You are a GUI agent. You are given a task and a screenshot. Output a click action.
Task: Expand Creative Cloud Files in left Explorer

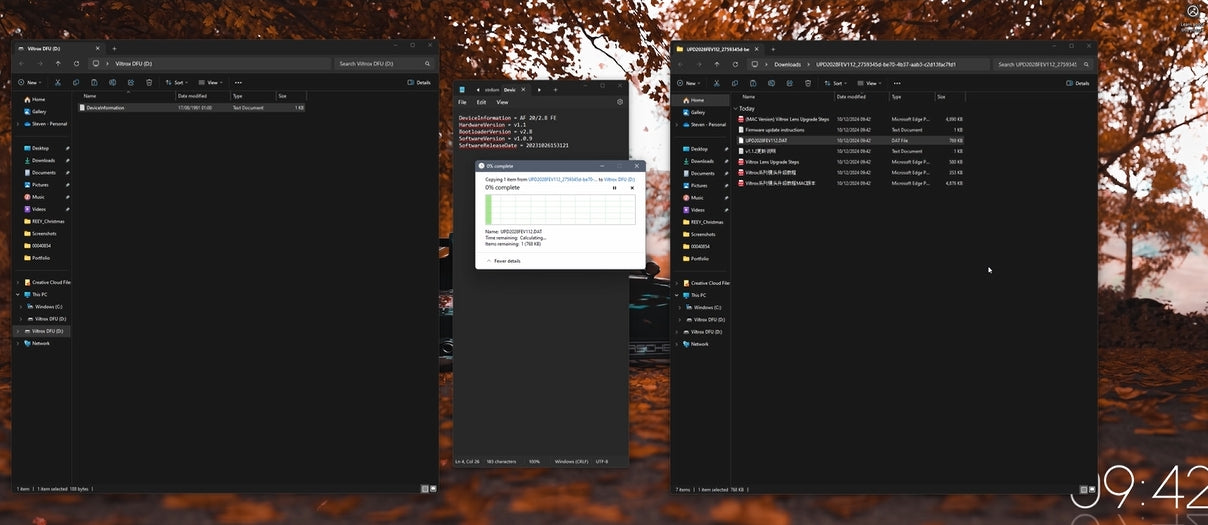[17, 282]
